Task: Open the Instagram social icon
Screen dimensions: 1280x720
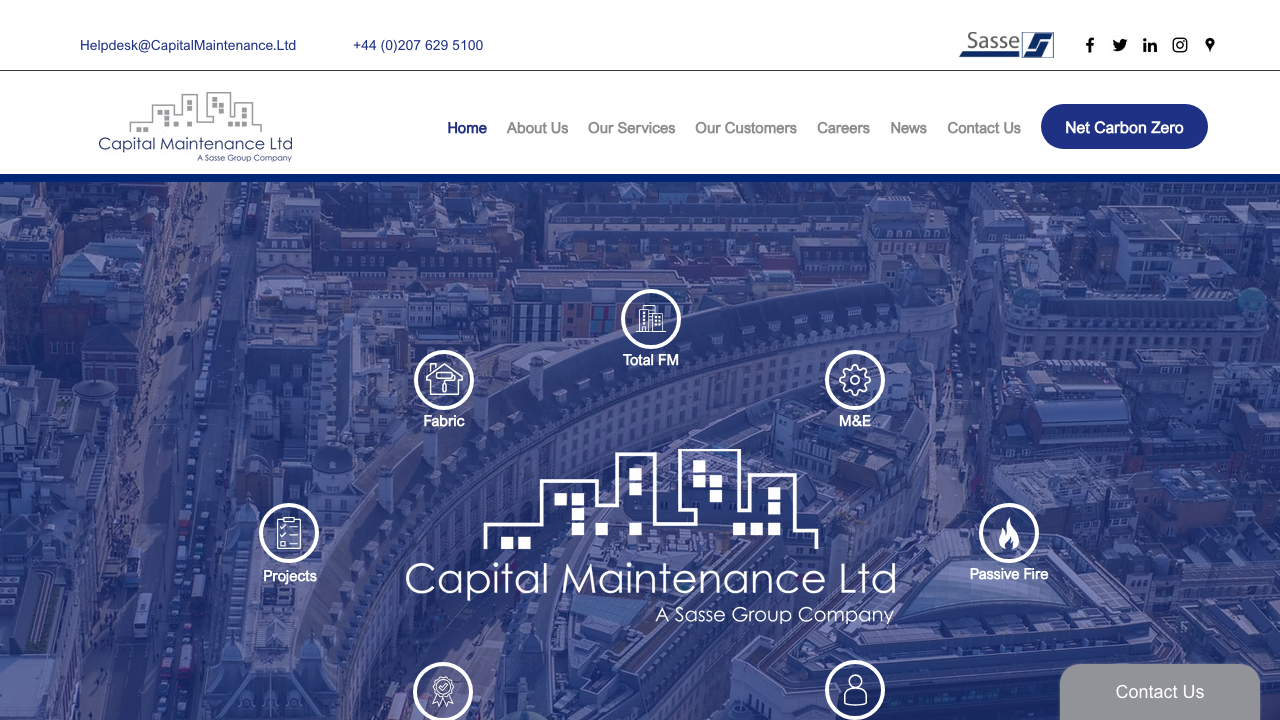Action: 1180,45
